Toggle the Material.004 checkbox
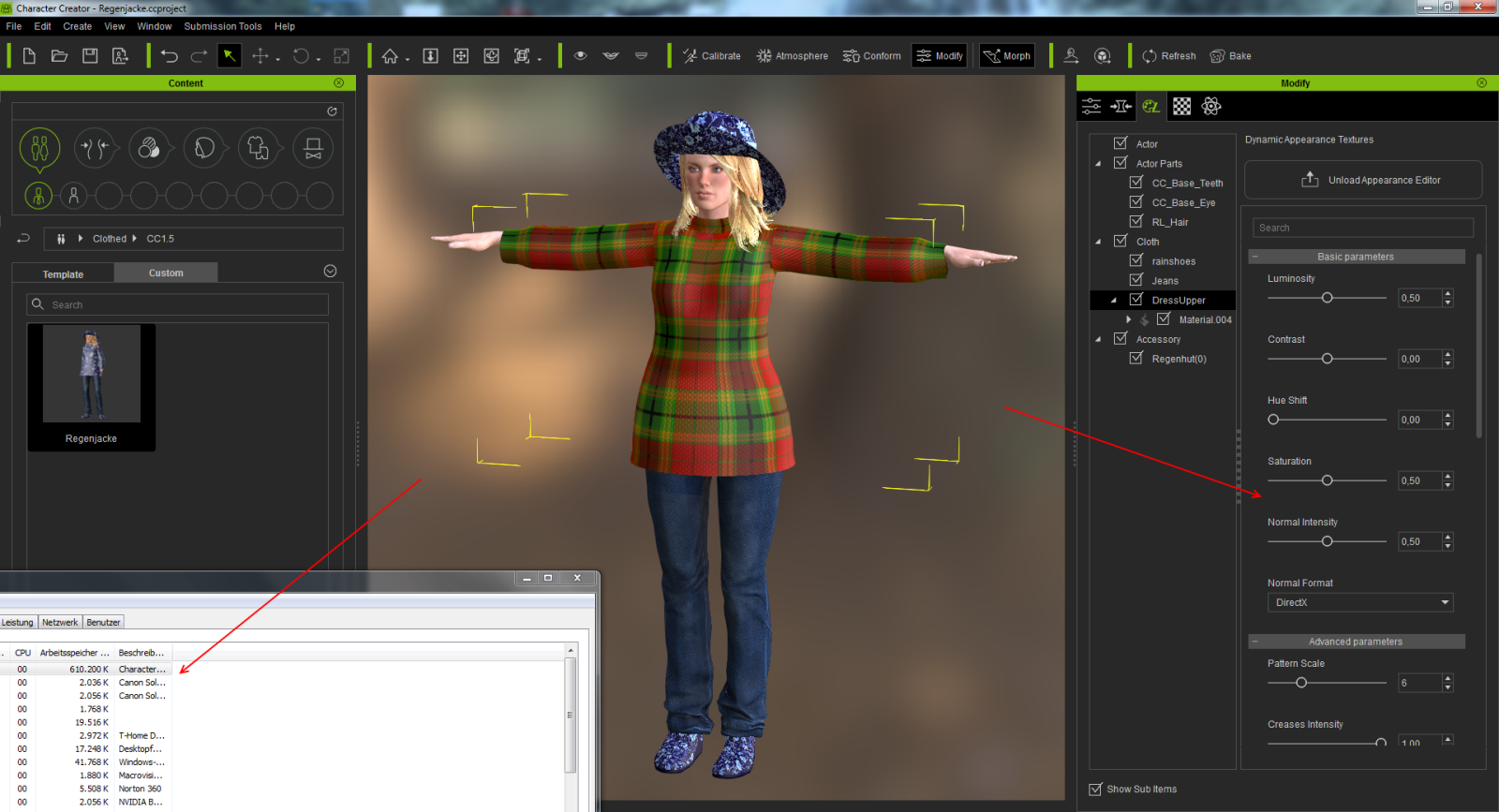The width and height of the screenshot is (1499, 812). pos(1163,319)
